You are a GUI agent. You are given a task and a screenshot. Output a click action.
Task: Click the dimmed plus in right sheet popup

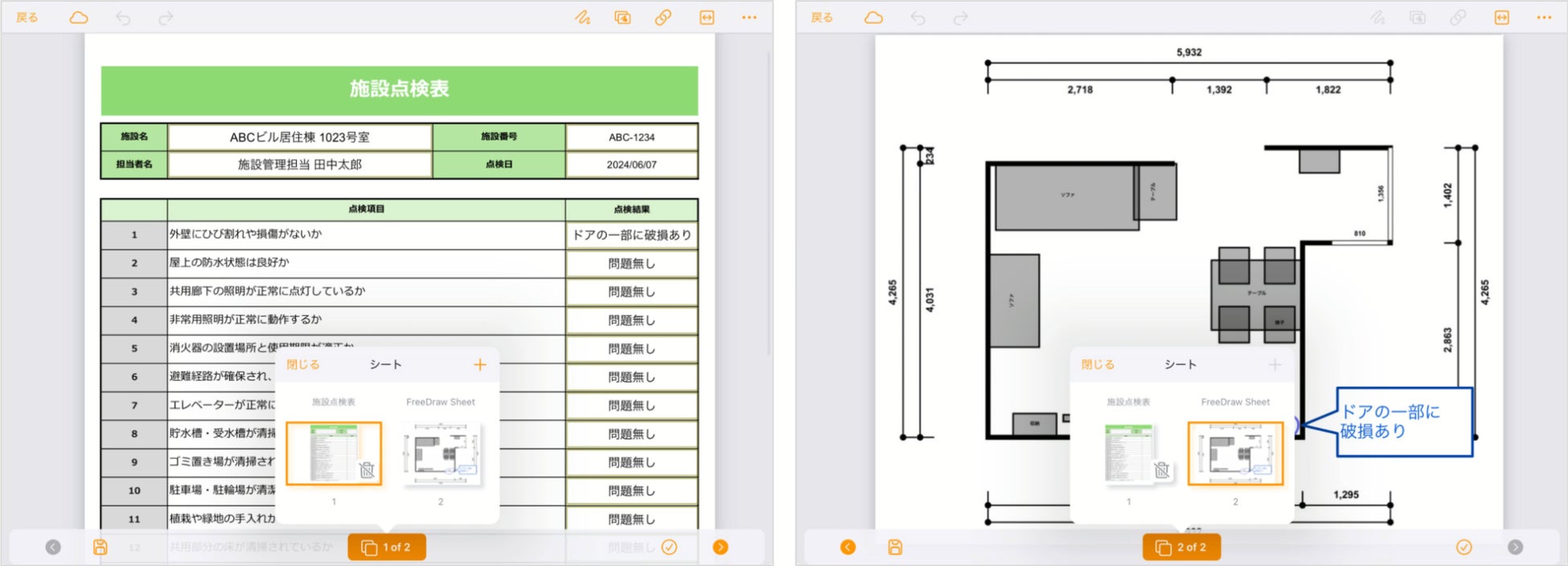click(1275, 365)
